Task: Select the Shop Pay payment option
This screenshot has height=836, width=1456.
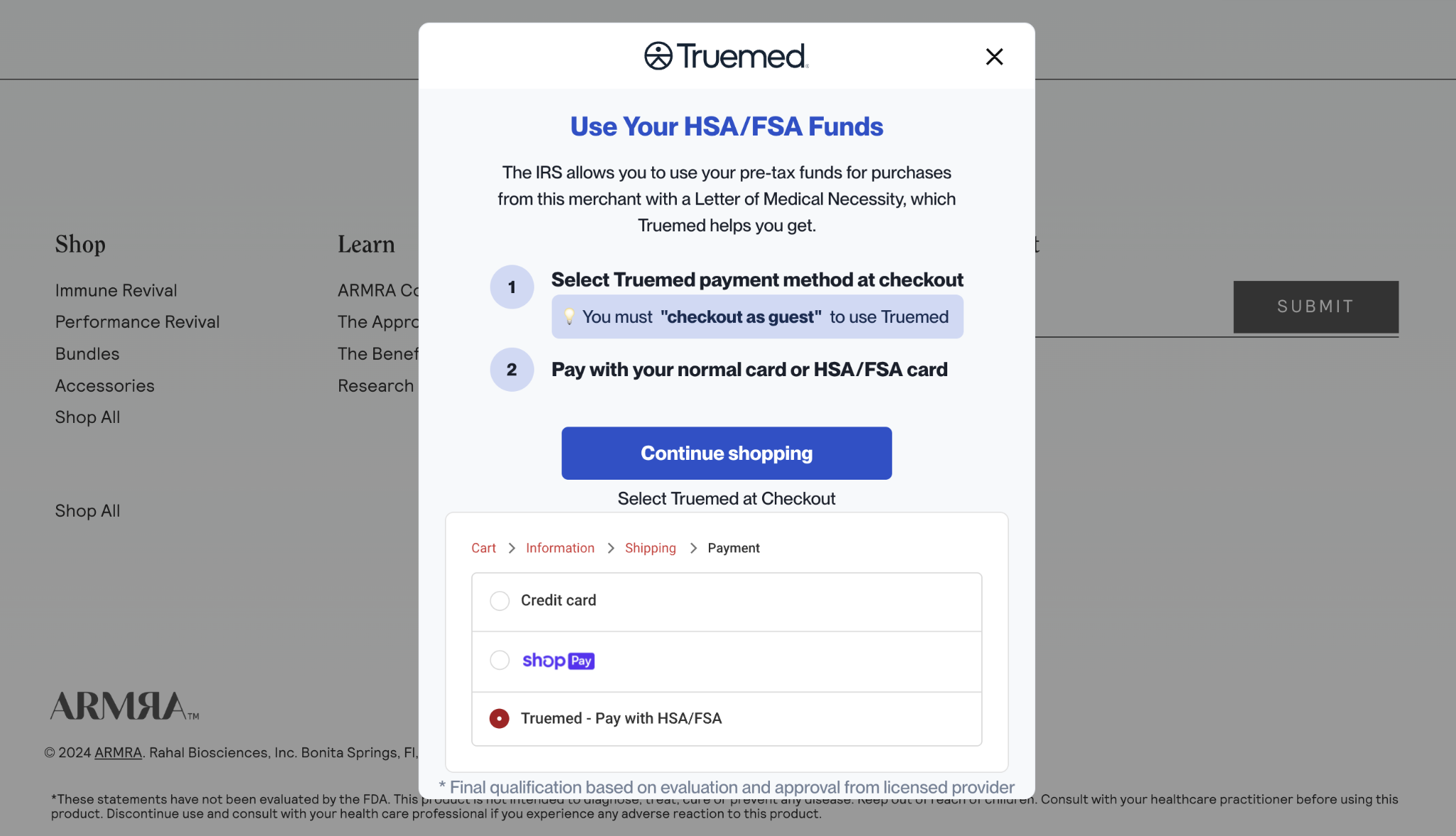Action: coord(499,660)
